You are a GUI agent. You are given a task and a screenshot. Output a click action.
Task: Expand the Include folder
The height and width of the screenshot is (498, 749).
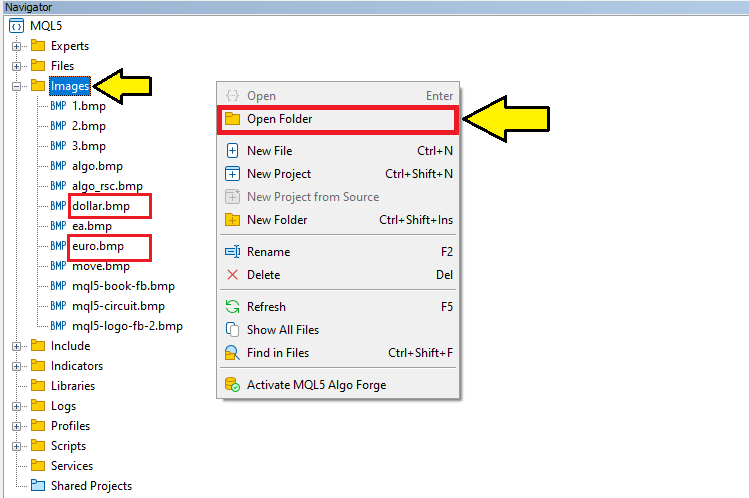click(16, 346)
